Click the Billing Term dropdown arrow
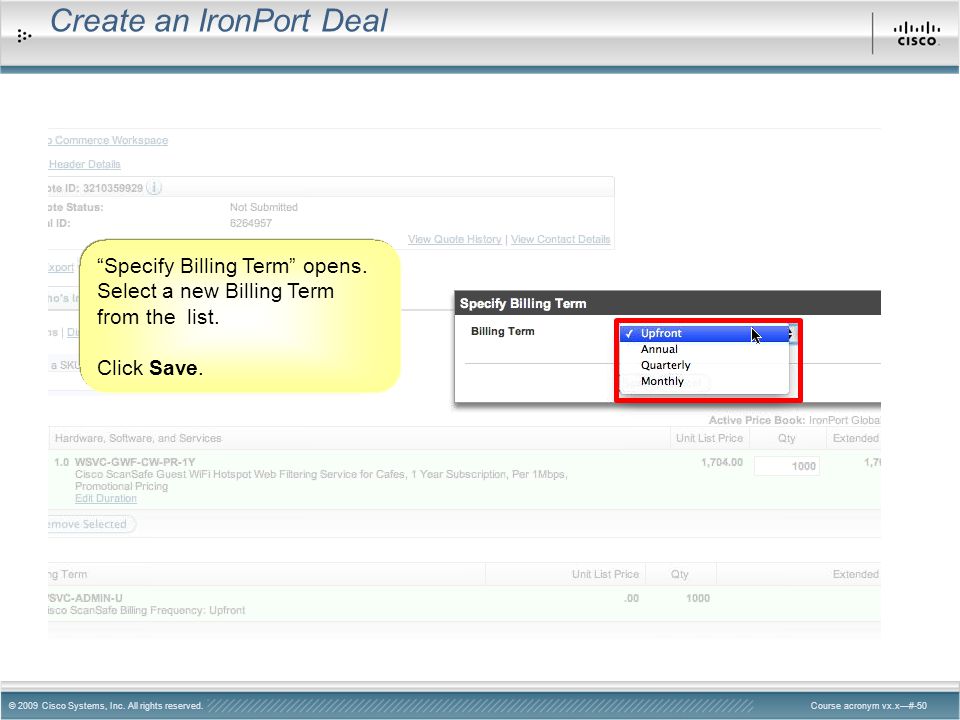This screenshot has height=720, width=960. [792, 334]
